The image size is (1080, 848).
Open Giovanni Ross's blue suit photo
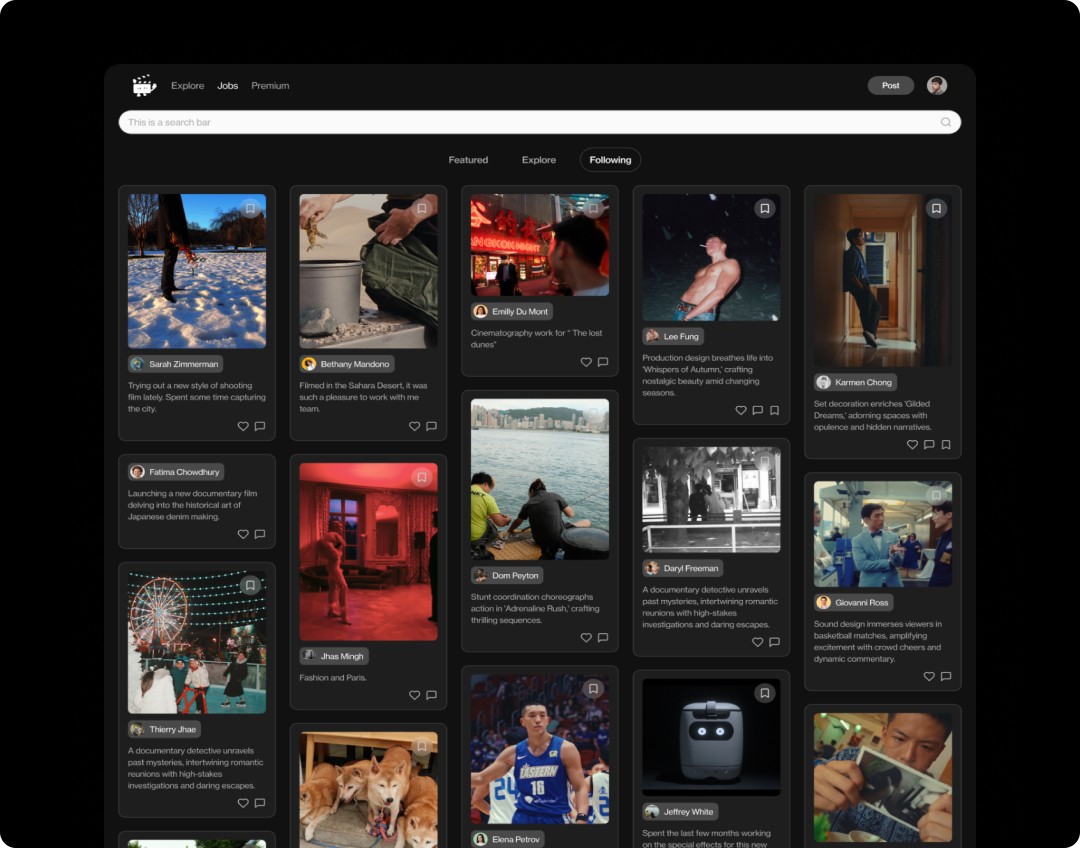point(883,535)
